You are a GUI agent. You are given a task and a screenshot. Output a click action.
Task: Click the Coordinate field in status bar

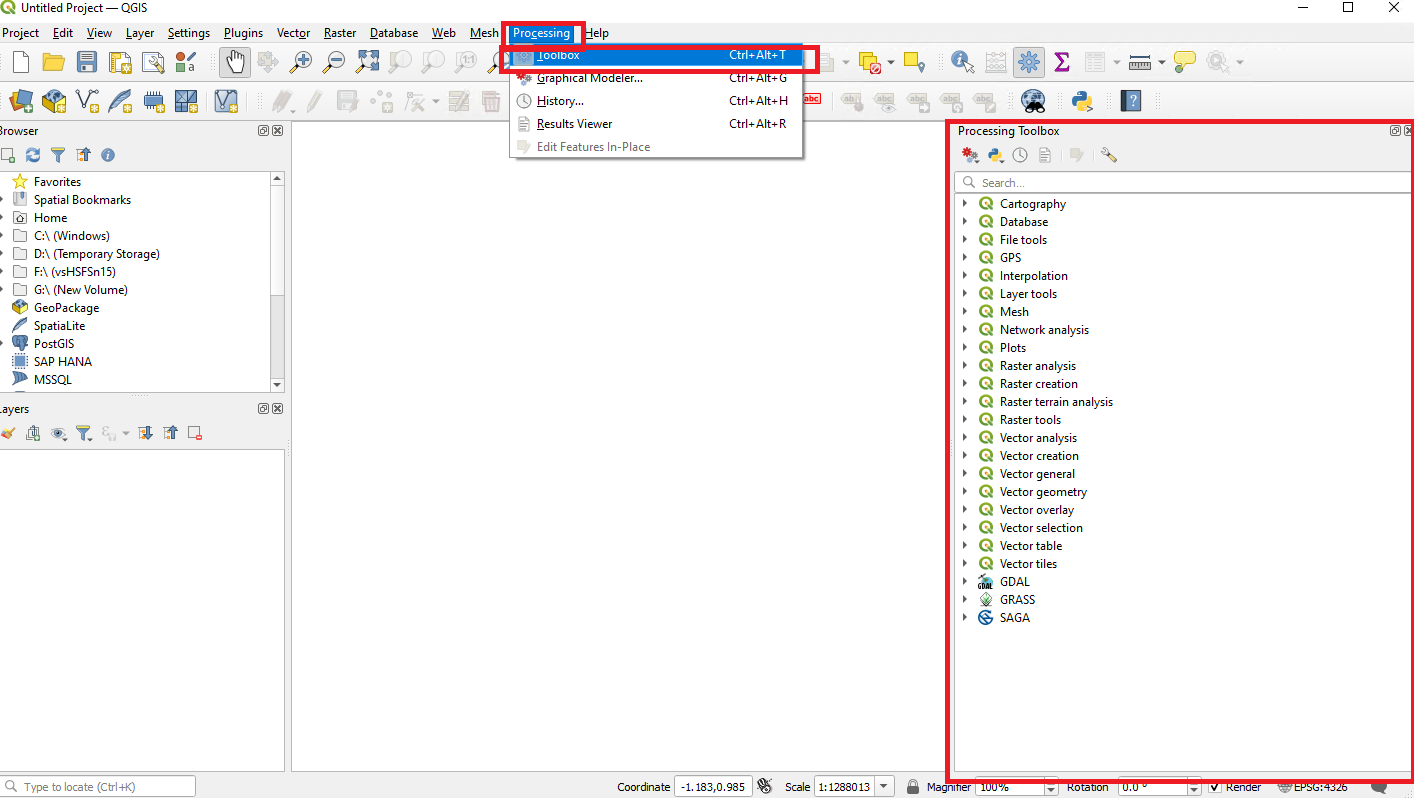coord(712,787)
